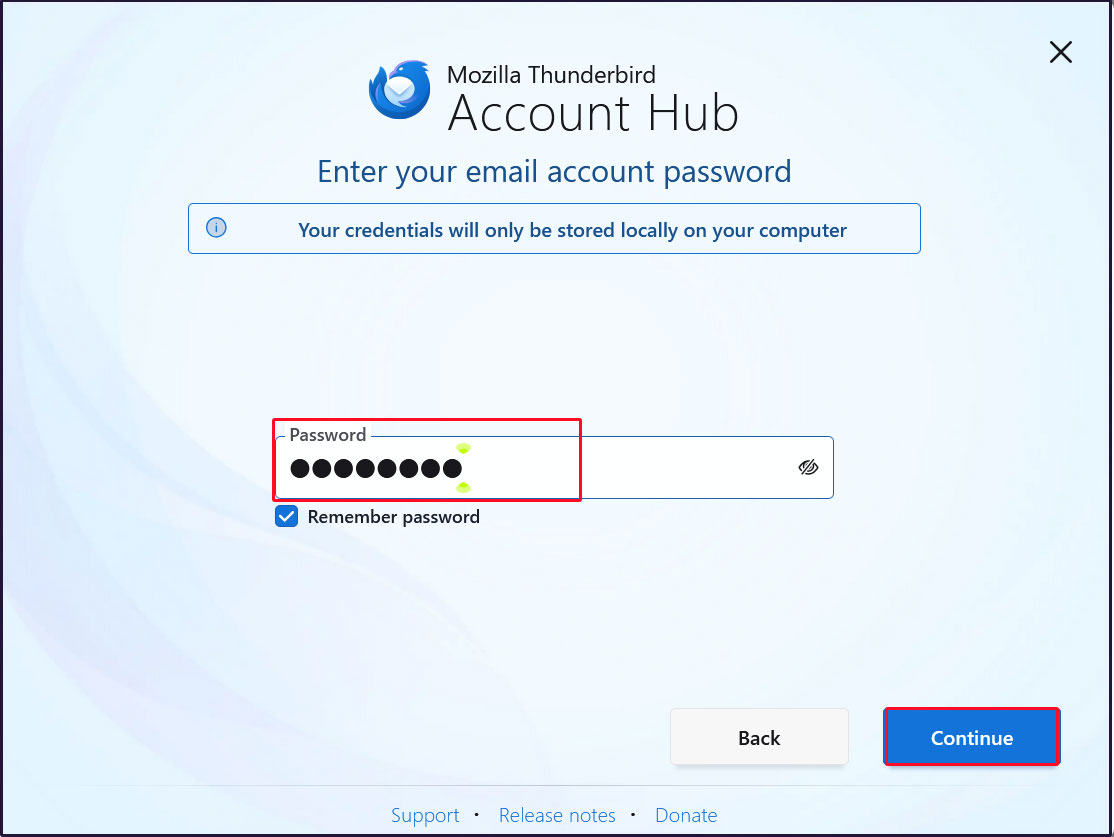Open the Support link
This screenshot has width=1114, height=837.
(425, 815)
